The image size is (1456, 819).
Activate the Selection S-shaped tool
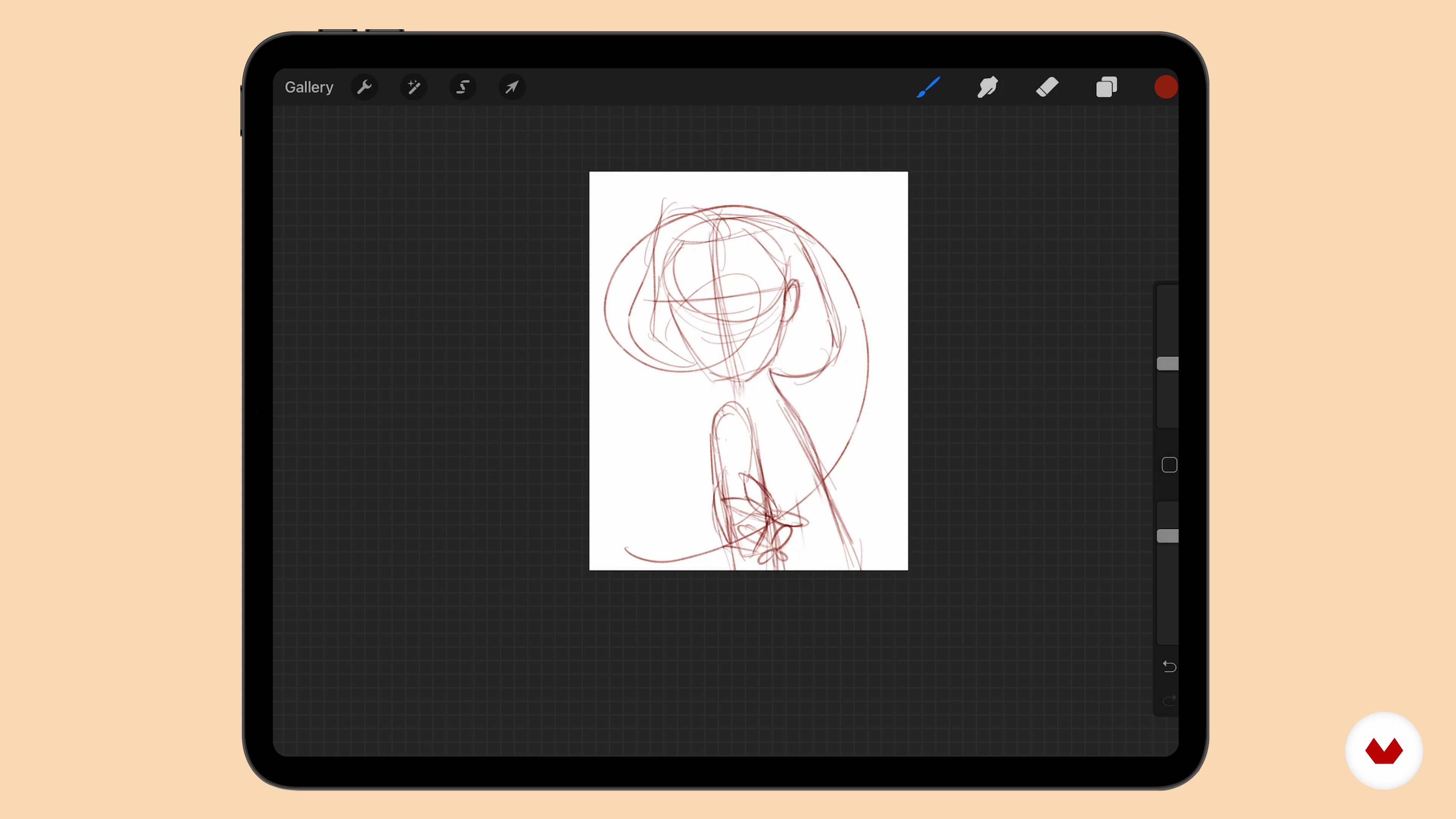pyautogui.click(x=463, y=87)
